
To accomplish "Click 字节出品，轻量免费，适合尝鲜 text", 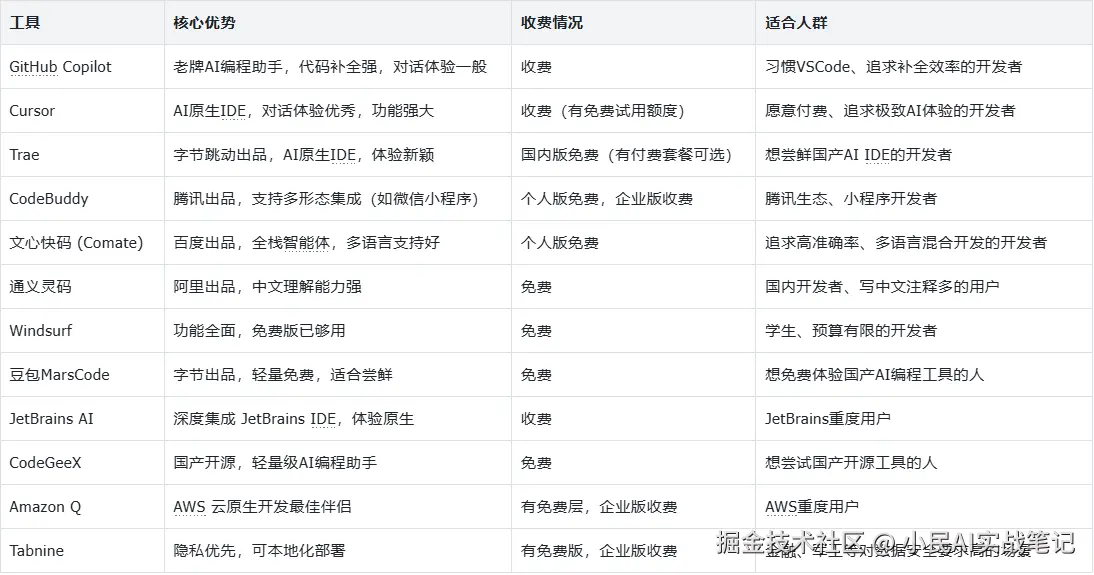I will coord(283,375).
